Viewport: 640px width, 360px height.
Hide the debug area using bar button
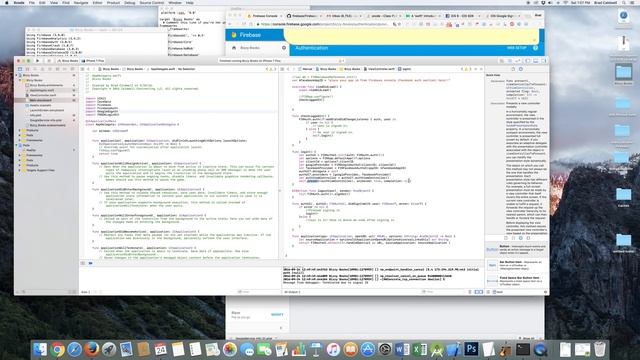click(x=83, y=263)
